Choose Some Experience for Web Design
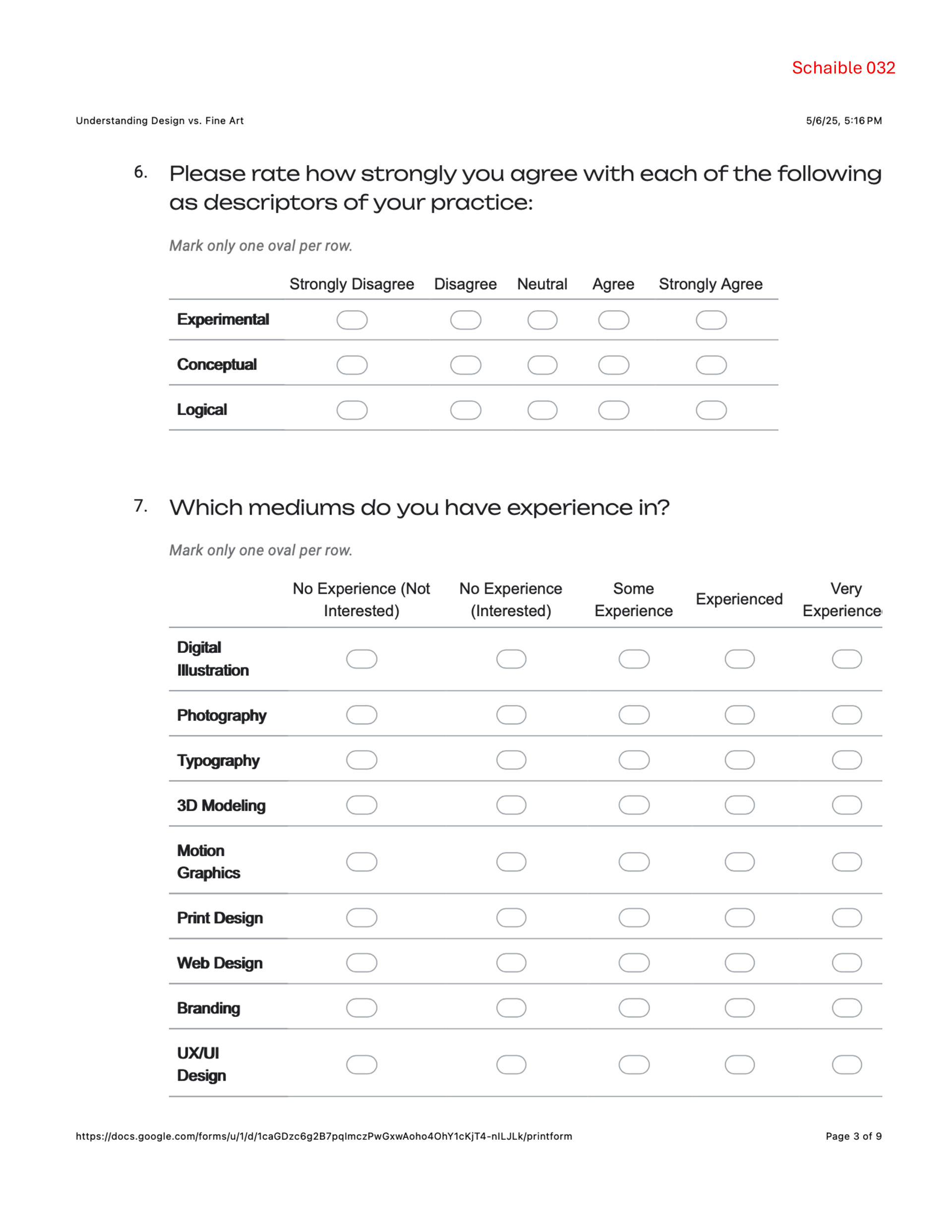 (634, 963)
